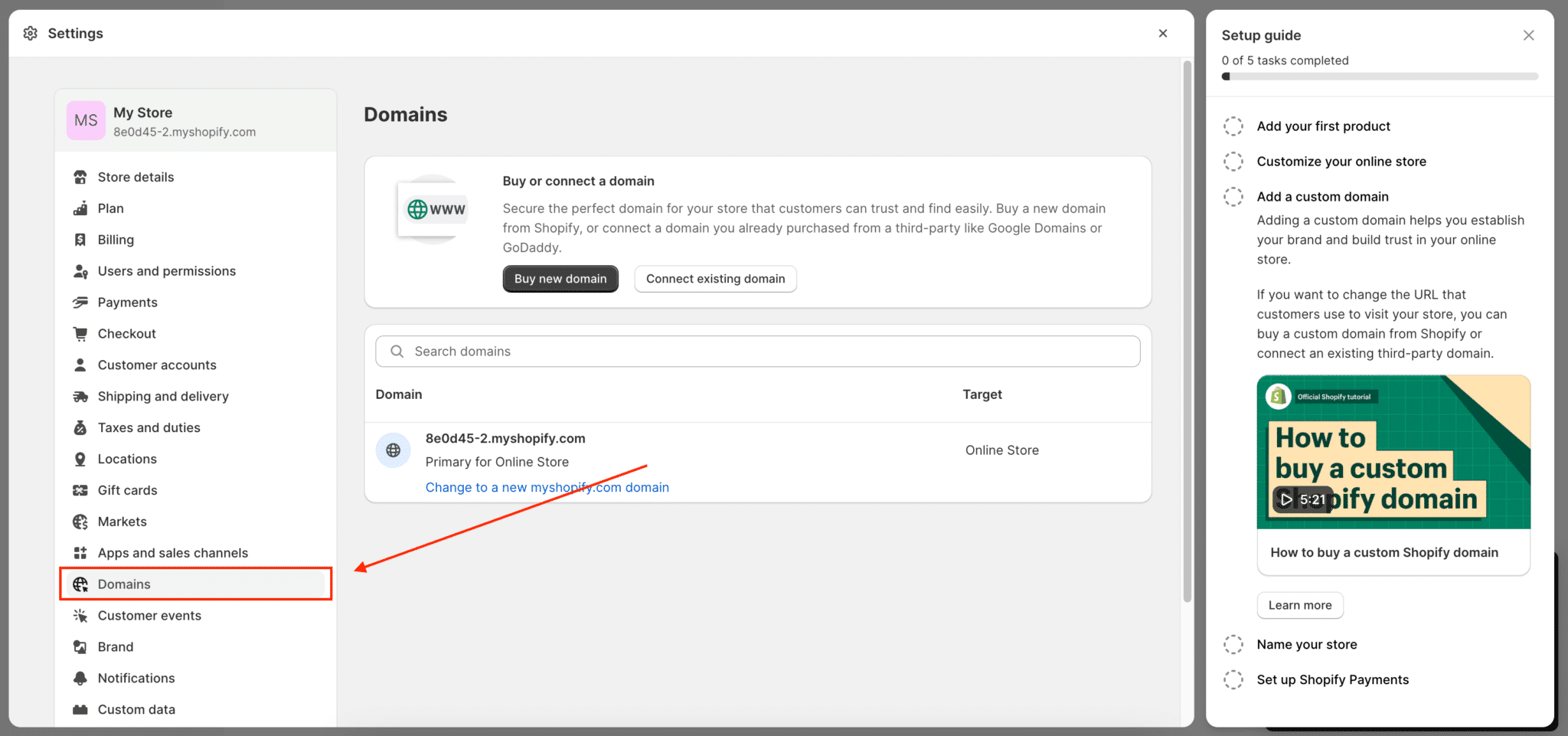This screenshot has width=1568, height=736.
Task: Click the search magnifier icon in domains
Action: point(397,352)
